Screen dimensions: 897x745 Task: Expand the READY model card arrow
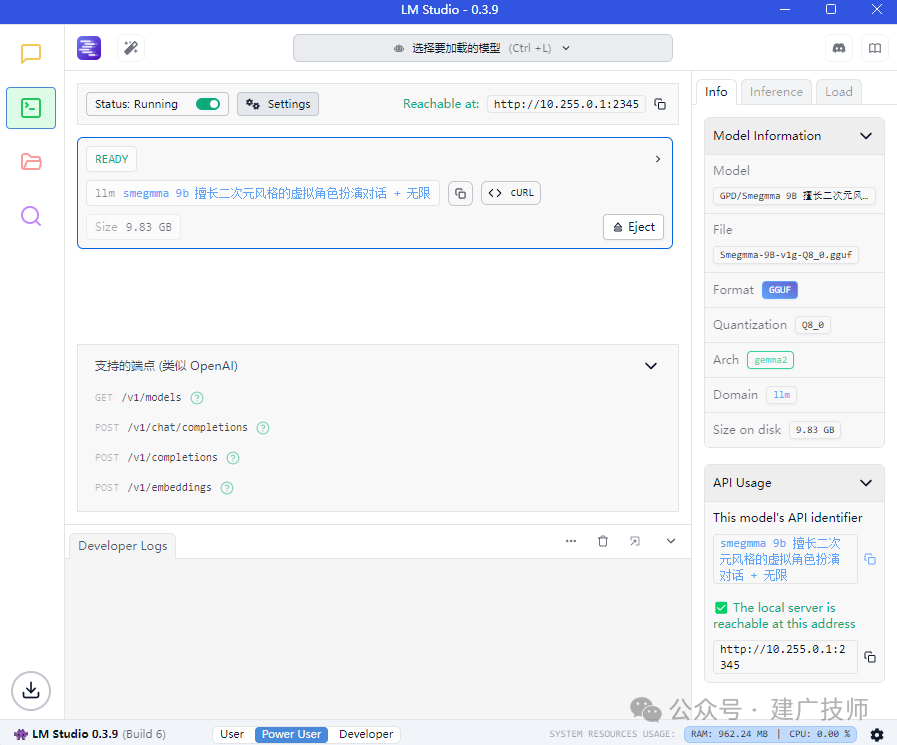click(658, 159)
